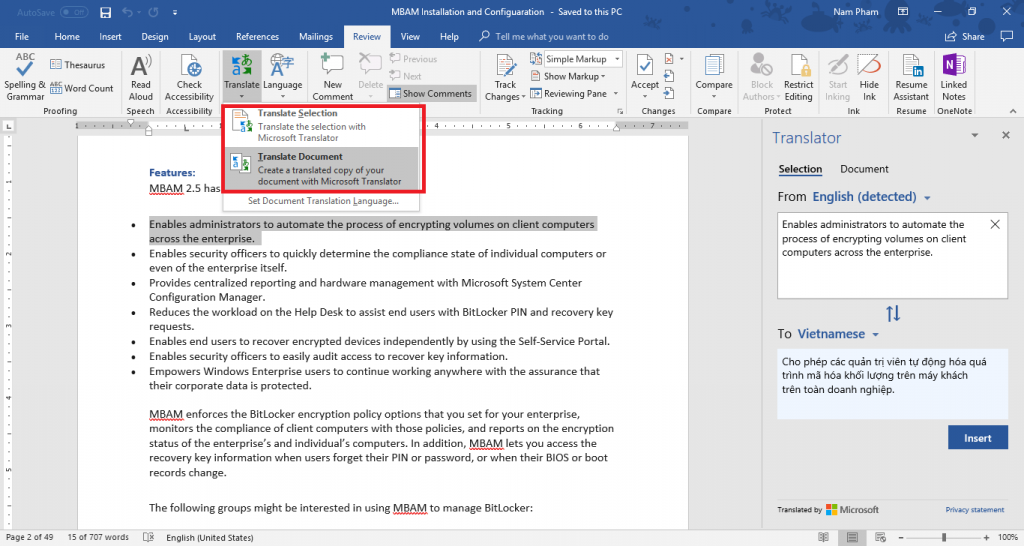Viewport: 1024px width, 546px height.
Task: Open the Privacy statement link
Action: 974,509
